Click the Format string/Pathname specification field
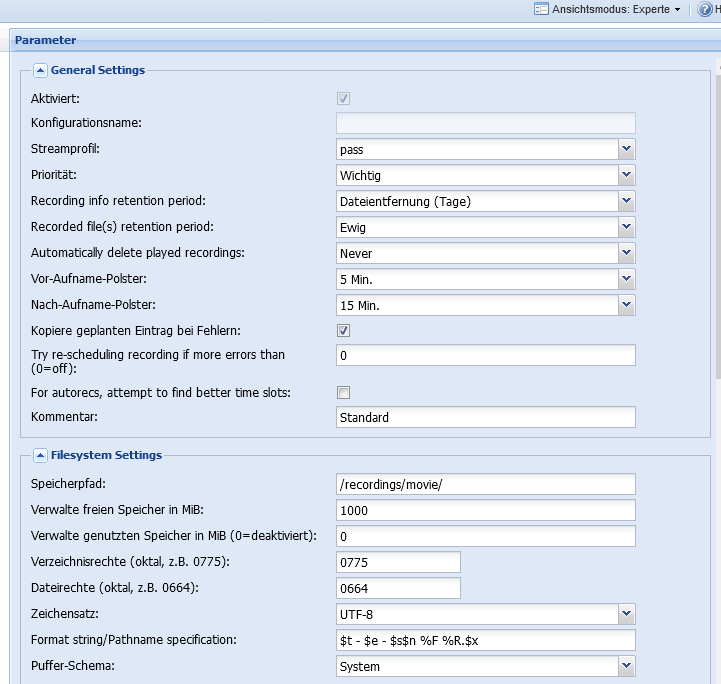Viewport: 721px width, 684px height. (x=486, y=640)
